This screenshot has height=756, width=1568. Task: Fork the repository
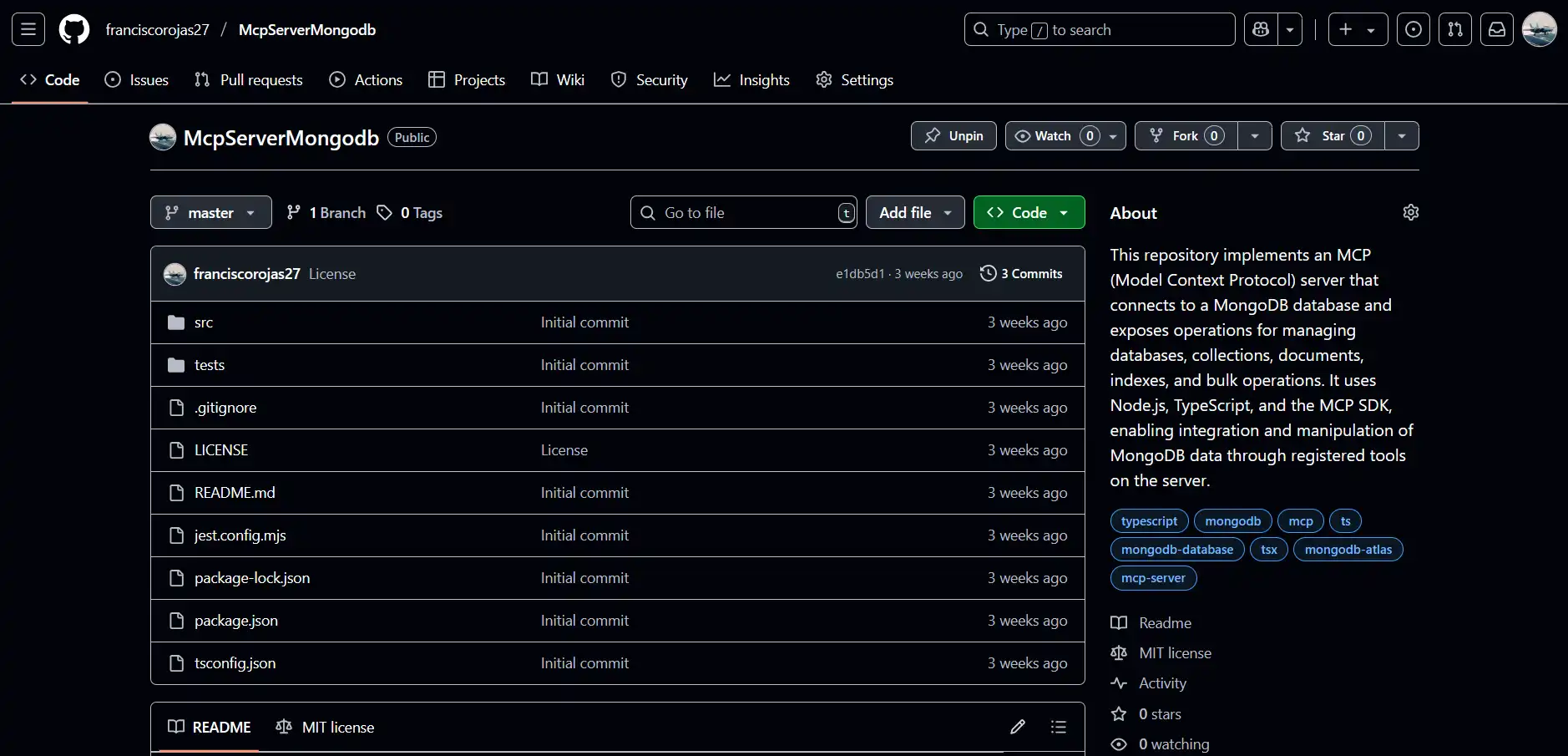[x=1186, y=136]
